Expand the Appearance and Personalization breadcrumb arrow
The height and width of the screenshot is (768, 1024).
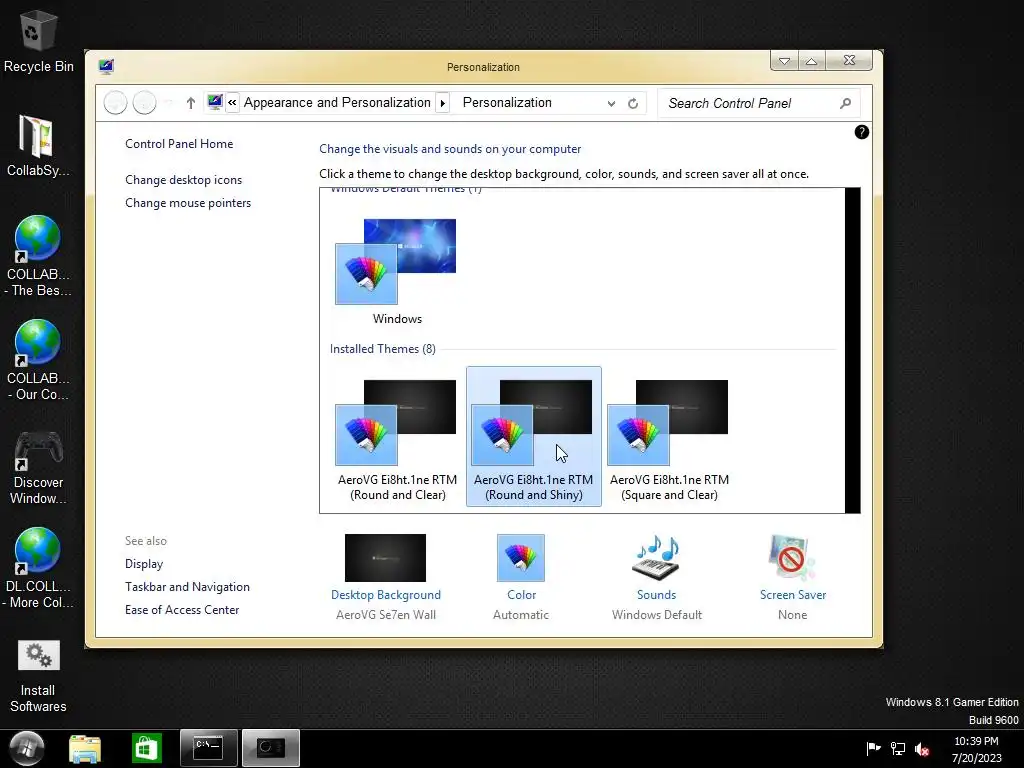(443, 103)
